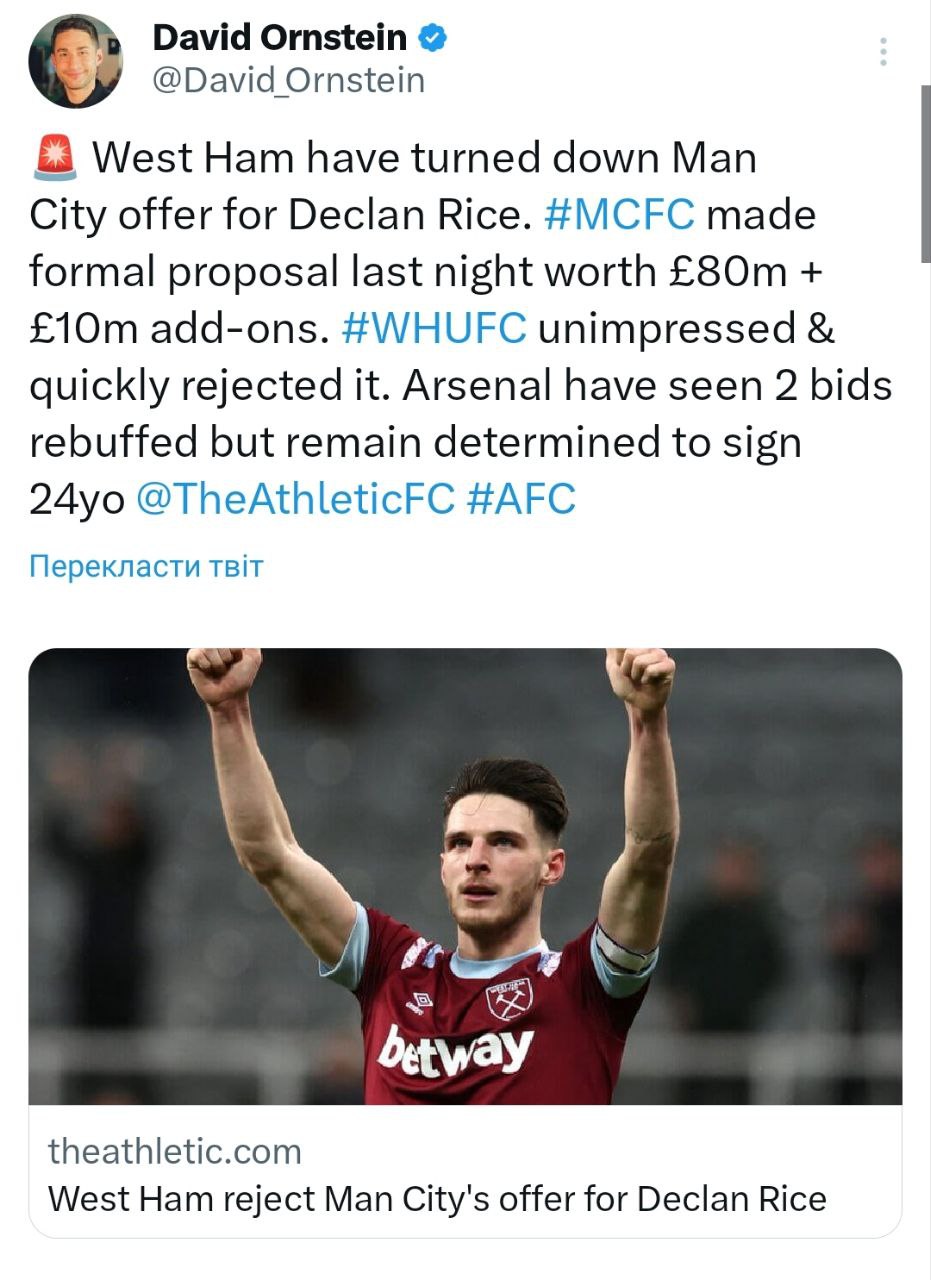Open the #WHUFC hashtag
Viewport: 931px width, 1280px height.
(433, 329)
